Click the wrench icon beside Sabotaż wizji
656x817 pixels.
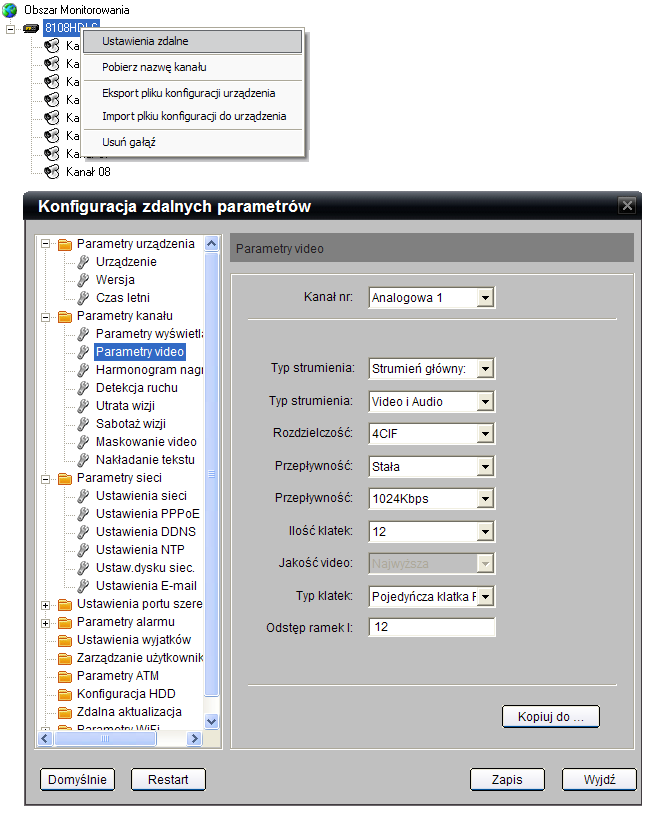(83, 424)
